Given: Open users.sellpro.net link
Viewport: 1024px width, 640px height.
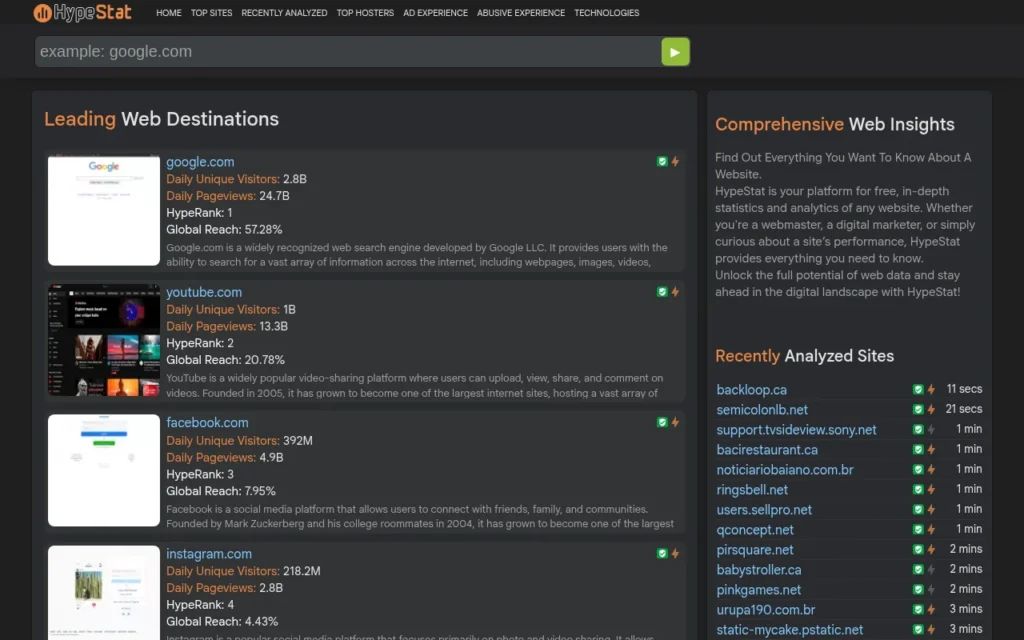Looking at the screenshot, I should [x=764, y=510].
